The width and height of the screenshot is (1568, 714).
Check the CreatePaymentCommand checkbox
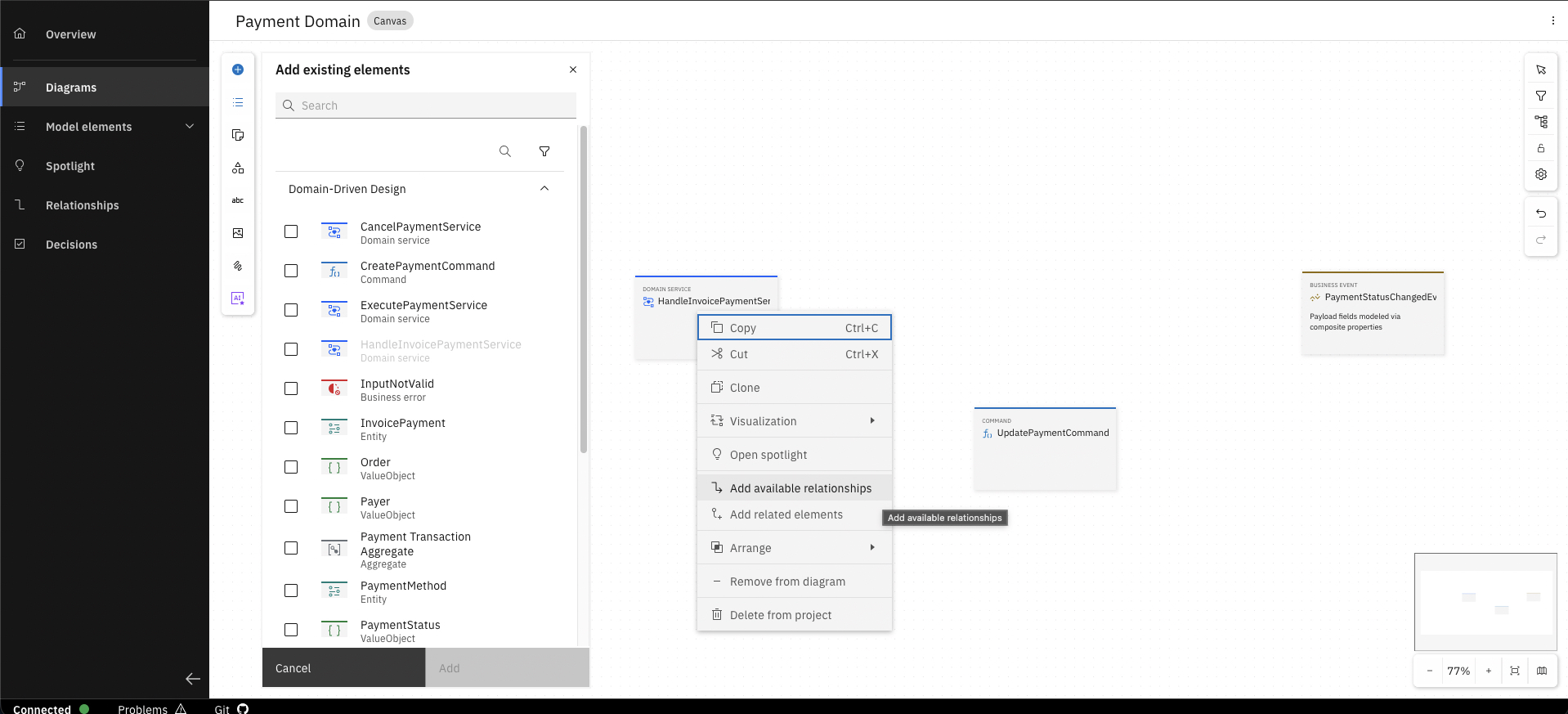point(291,271)
